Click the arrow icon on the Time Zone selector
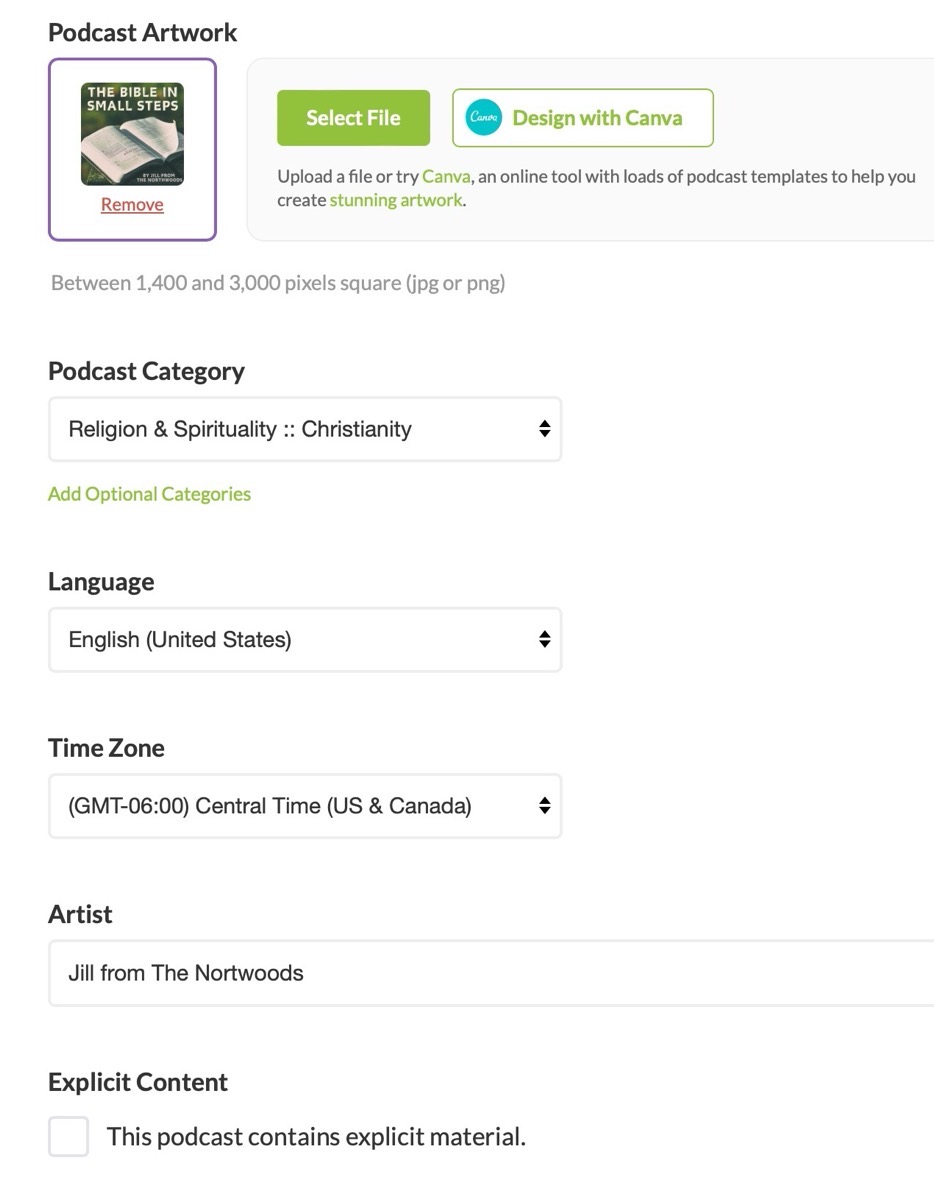 pyautogui.click(x=544, y=805)
